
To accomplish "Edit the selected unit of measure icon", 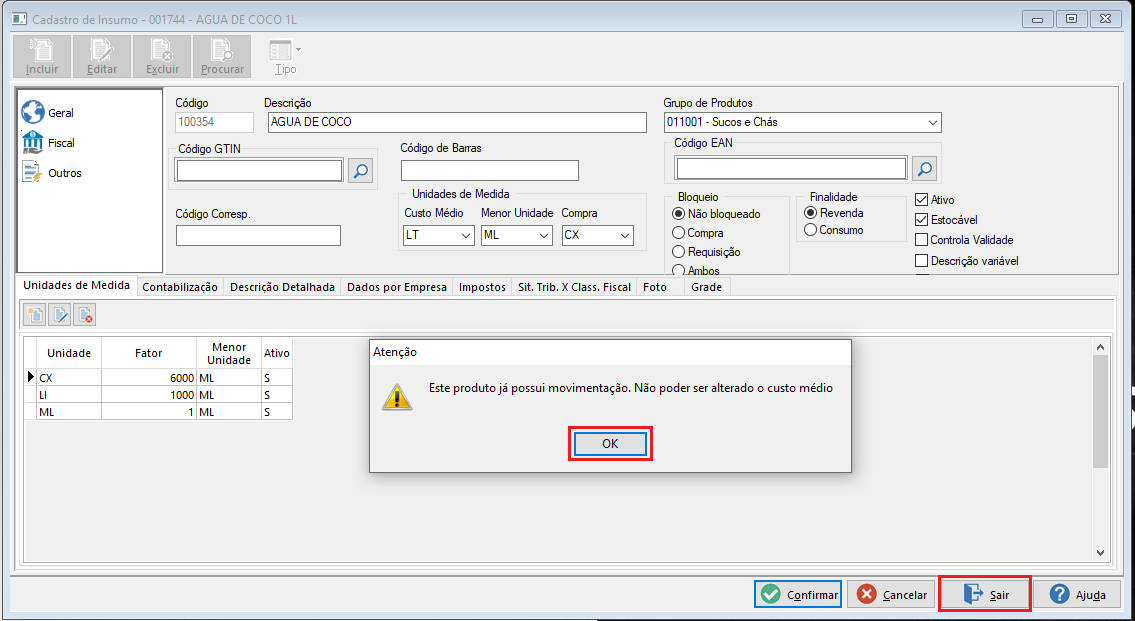I will [x=60, y=315].
